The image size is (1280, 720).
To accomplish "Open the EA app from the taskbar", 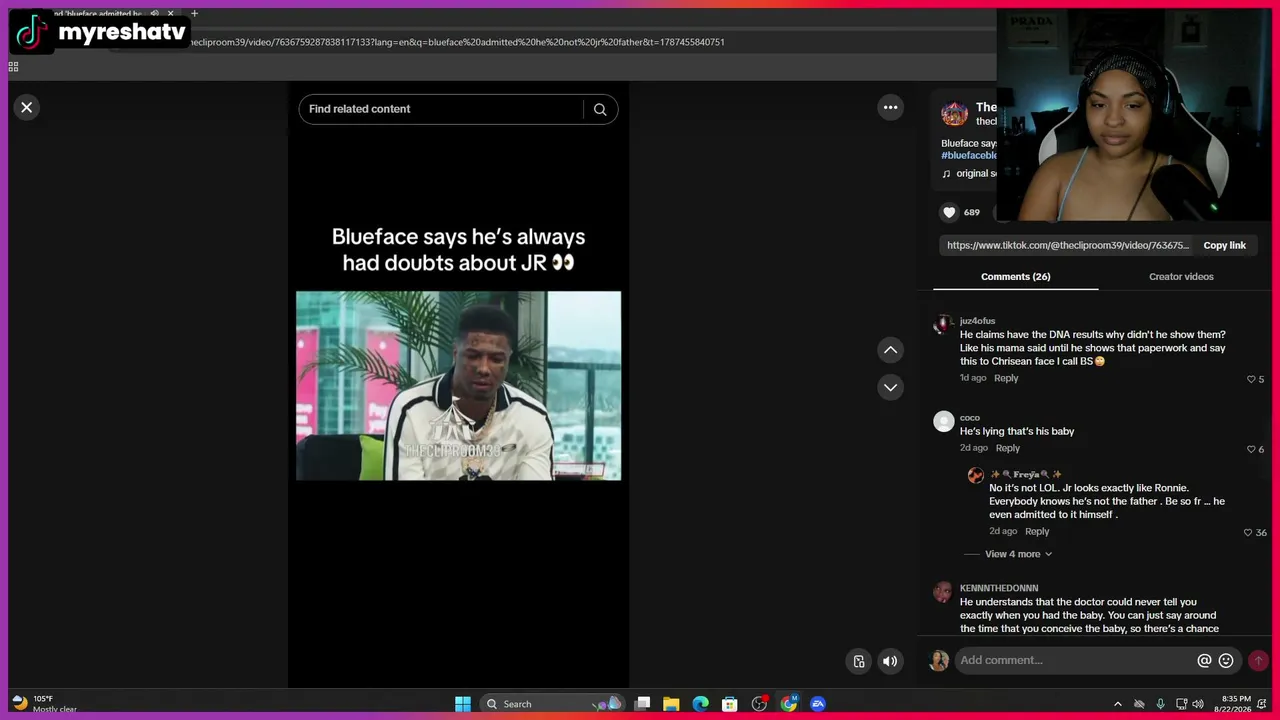I will pos(818,704).
